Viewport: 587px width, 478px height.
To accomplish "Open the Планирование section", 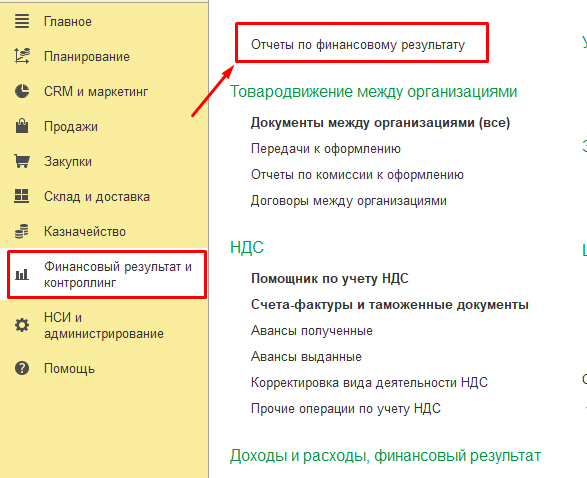I will tap(87, 57).
